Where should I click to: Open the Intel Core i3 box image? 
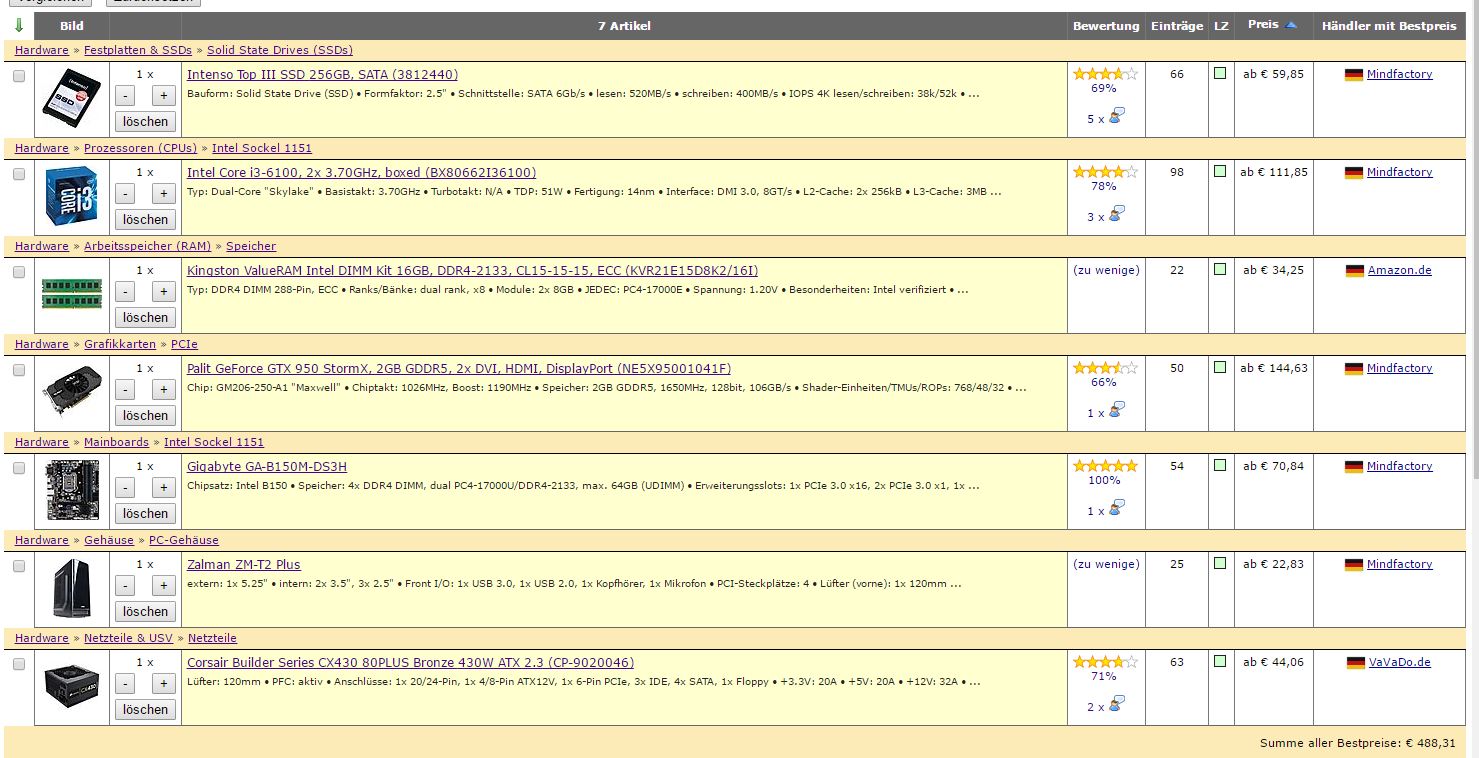(71, 197)
